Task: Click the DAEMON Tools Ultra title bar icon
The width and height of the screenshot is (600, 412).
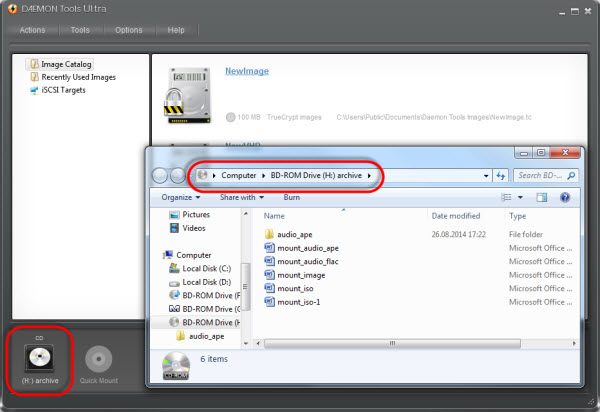Action: [x=12, y=9]
